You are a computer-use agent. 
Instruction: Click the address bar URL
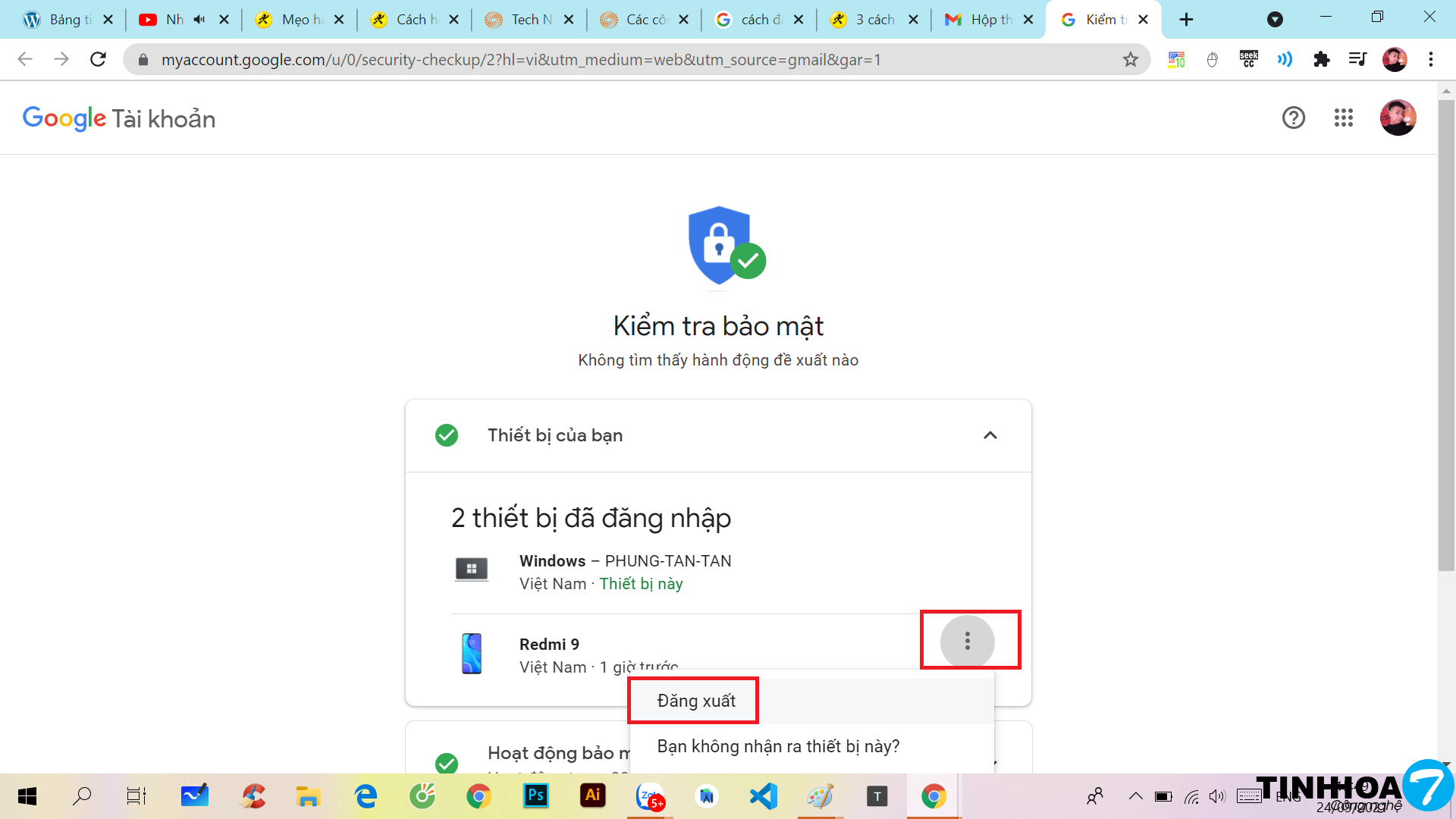(520, 59)
